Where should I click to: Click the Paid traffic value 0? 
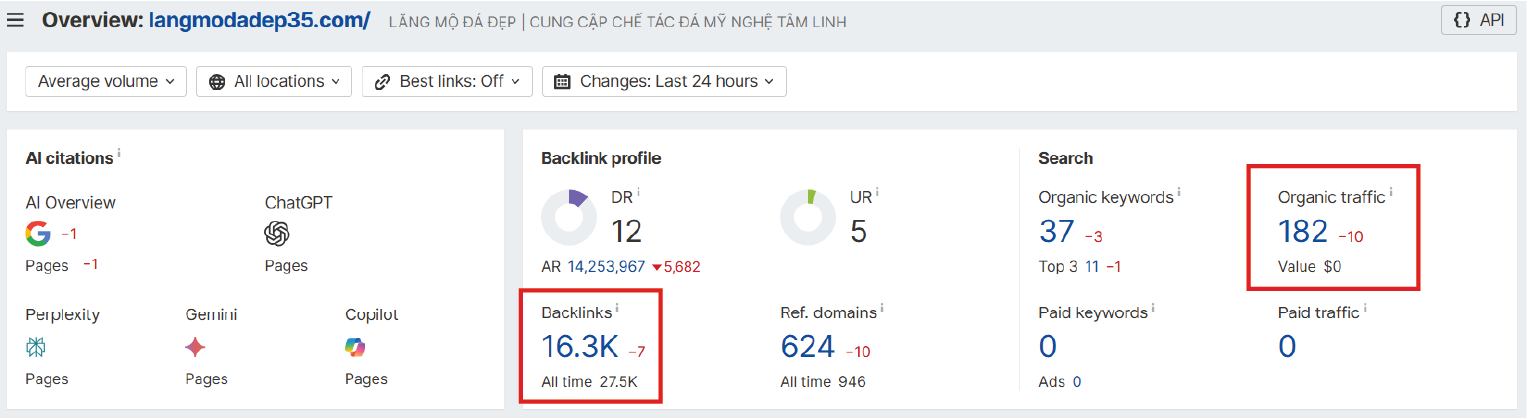1287,347
